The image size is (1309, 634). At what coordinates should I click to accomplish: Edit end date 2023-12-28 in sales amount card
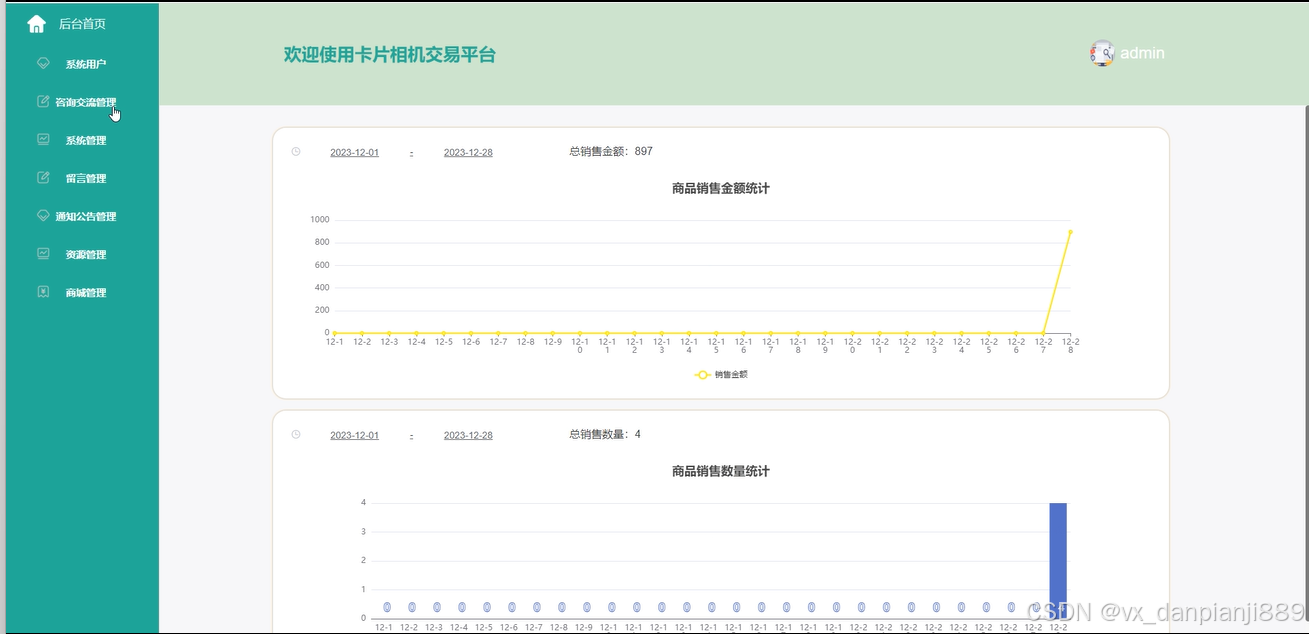468,152
